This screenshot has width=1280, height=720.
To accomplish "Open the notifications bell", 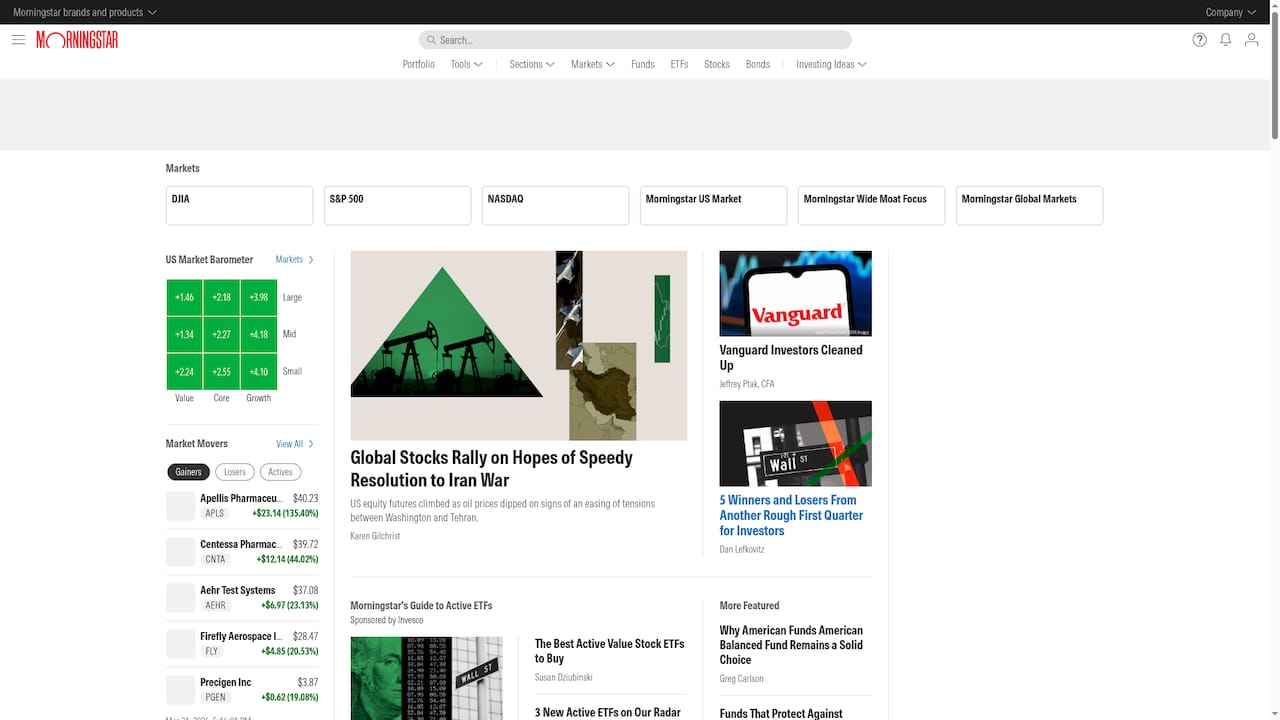I will [x=1225, y=40].
